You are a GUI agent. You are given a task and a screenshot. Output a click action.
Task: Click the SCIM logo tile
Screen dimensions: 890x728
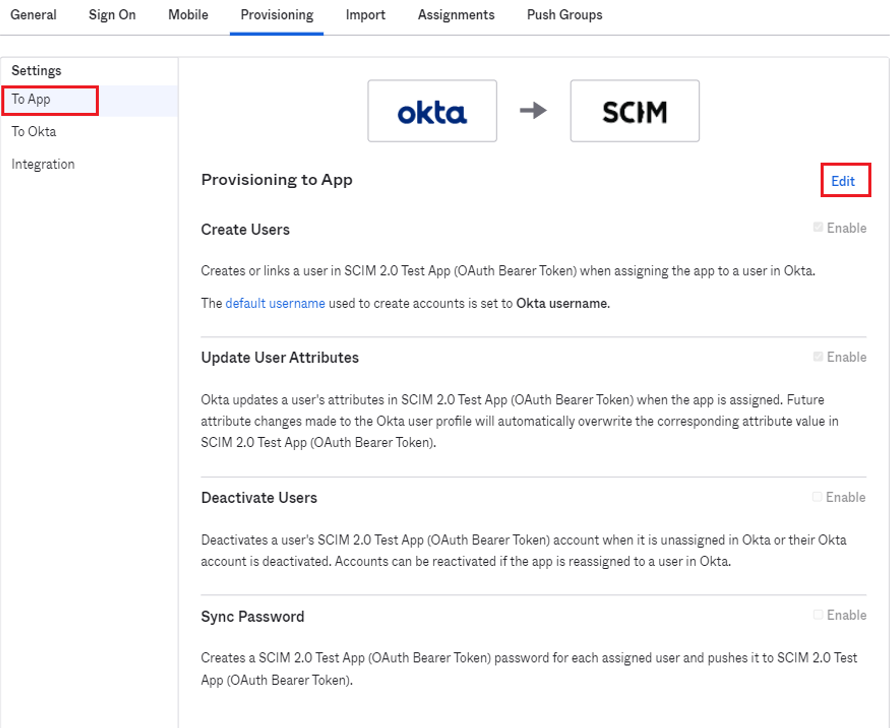coord(635,111)
